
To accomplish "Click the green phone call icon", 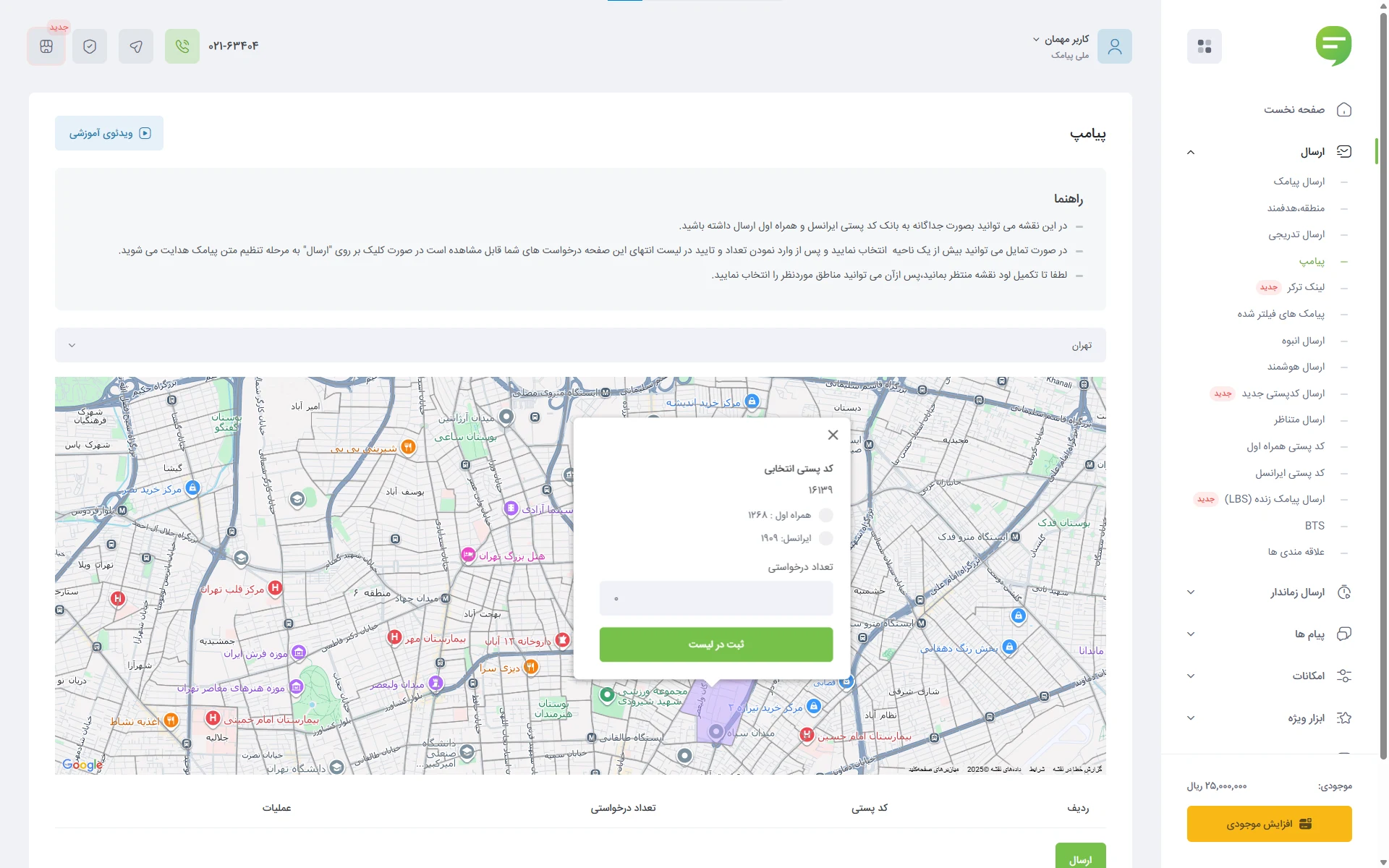I will tap(182, 46).
